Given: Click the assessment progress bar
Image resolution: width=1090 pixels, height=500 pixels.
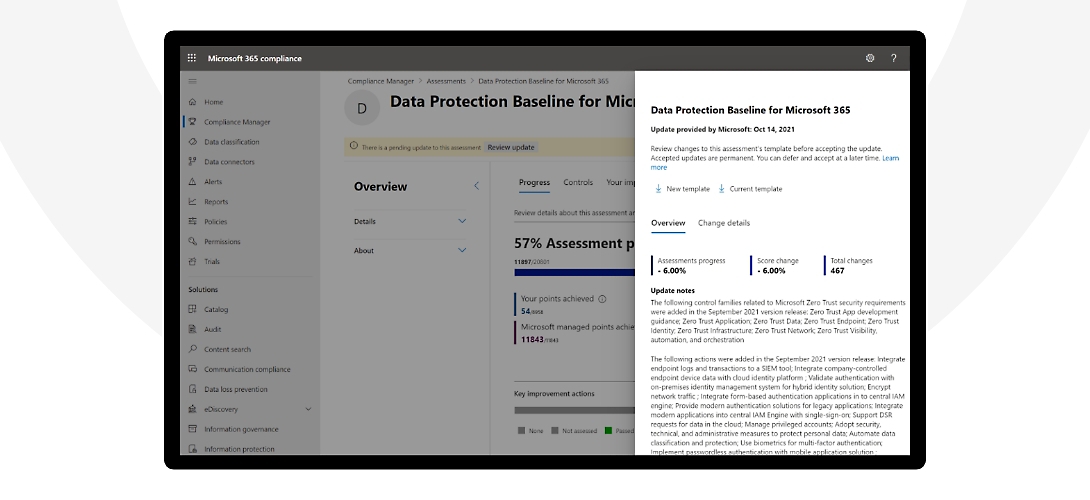Looking at the screenshot, I should (x=573, y=272).
